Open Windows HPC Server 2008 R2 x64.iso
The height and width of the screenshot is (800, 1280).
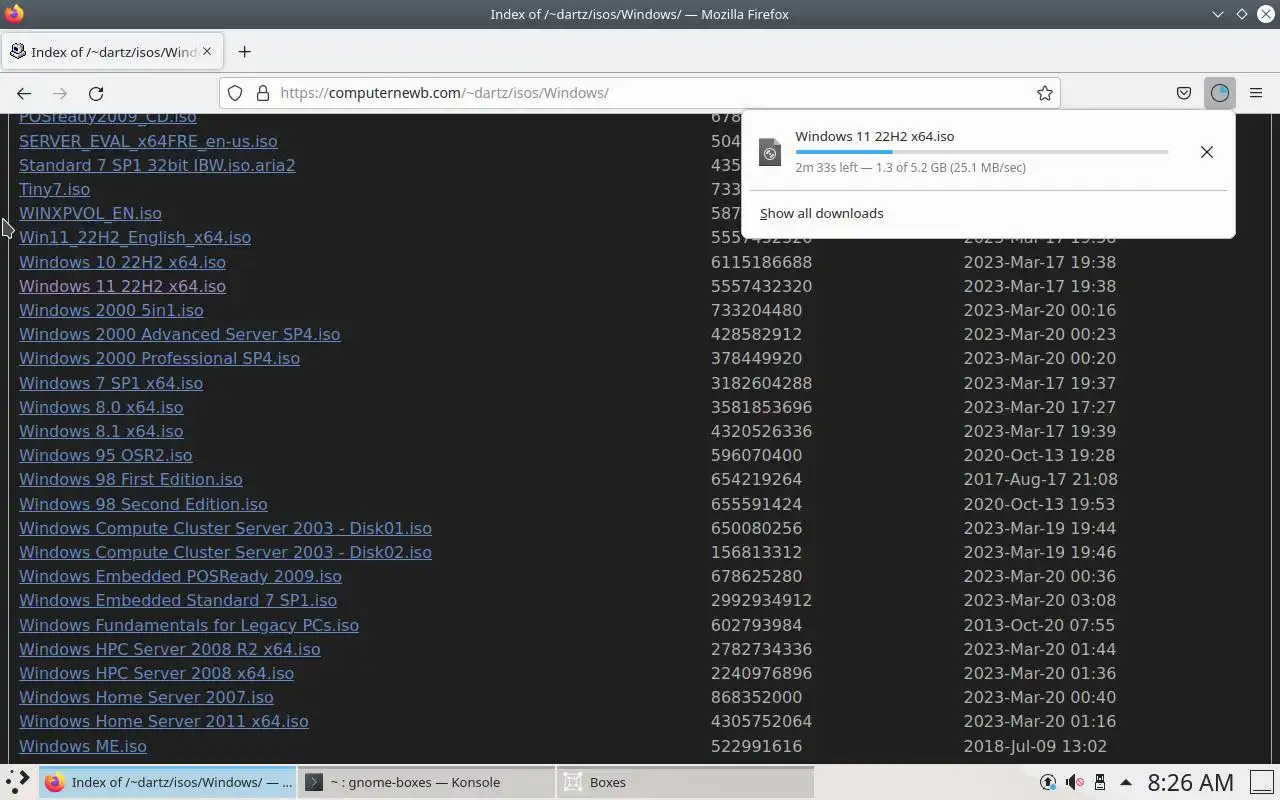(x=170, y=649)
